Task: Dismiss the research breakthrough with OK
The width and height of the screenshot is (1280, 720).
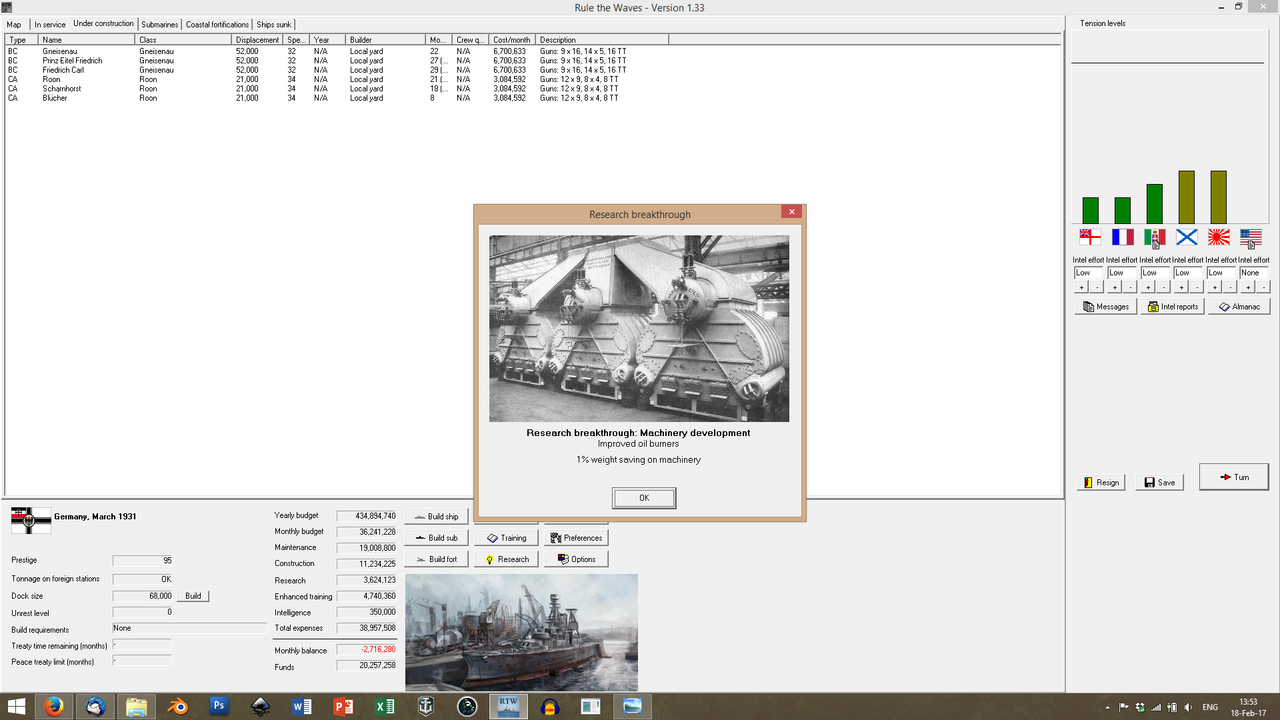Action: (643, 497)
